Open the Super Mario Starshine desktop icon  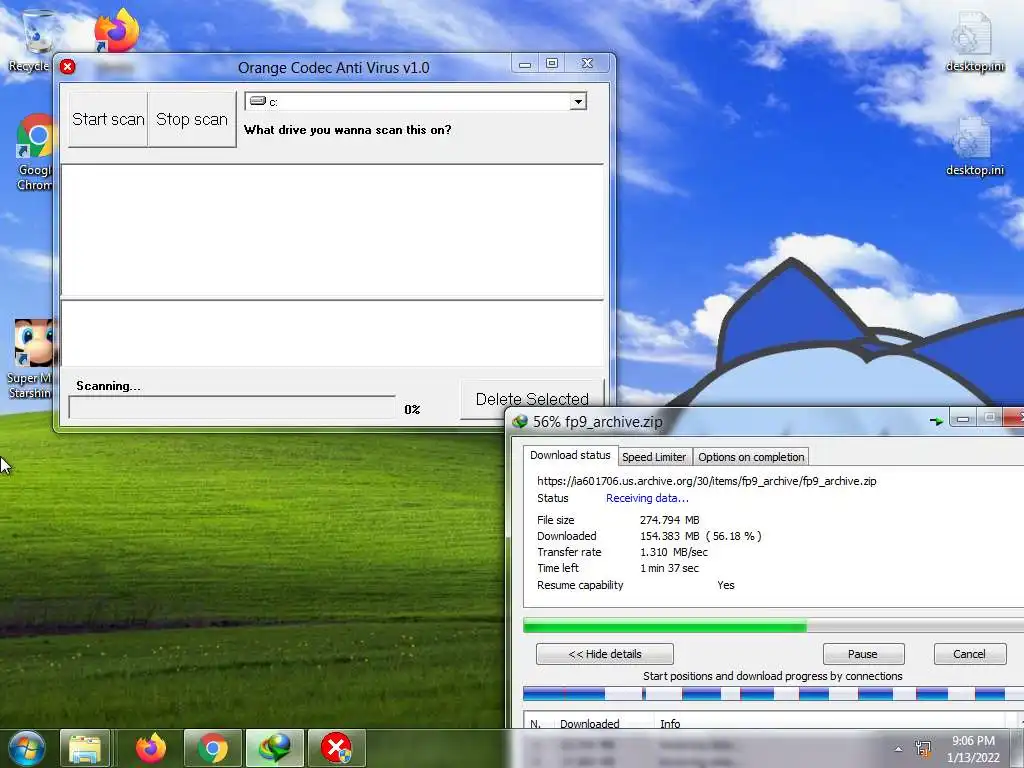pyautogui.click(x=31, y=359)
